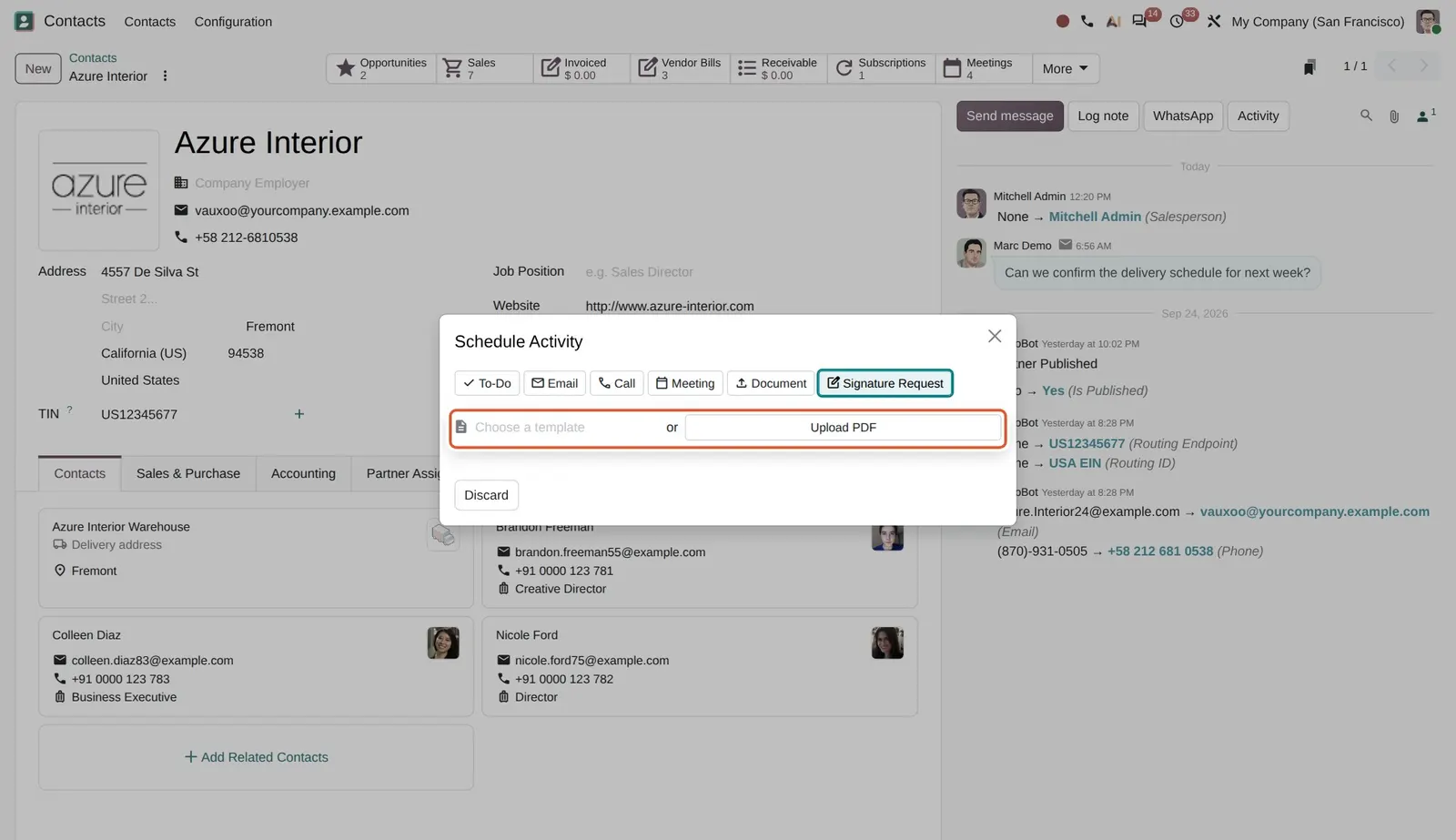The height and width of the screenshot is (840, 1456).
Task: Open Invoiced smart button
Action: coord(581,68)
